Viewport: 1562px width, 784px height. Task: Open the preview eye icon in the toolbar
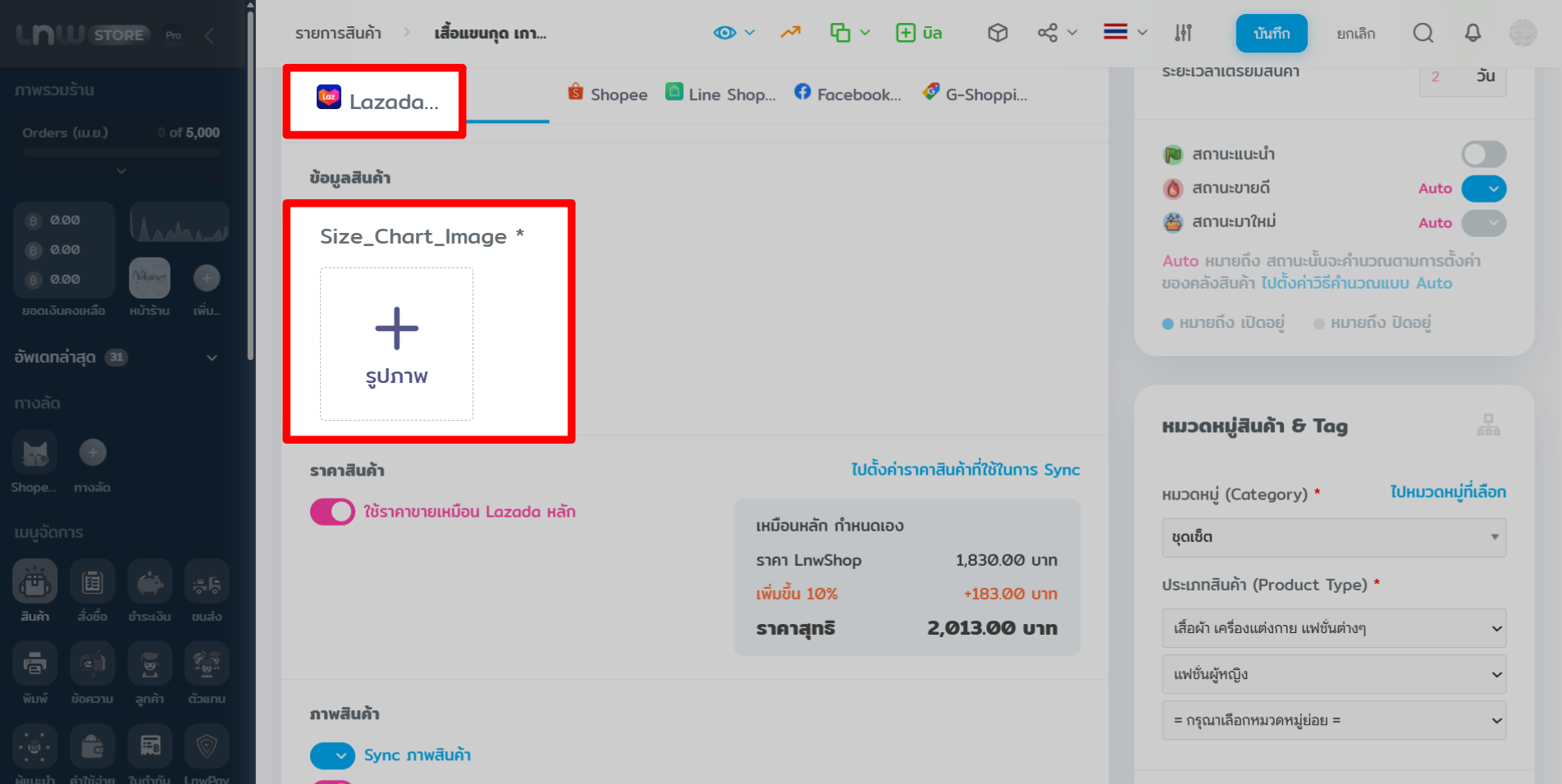click(x=725, y=31)
